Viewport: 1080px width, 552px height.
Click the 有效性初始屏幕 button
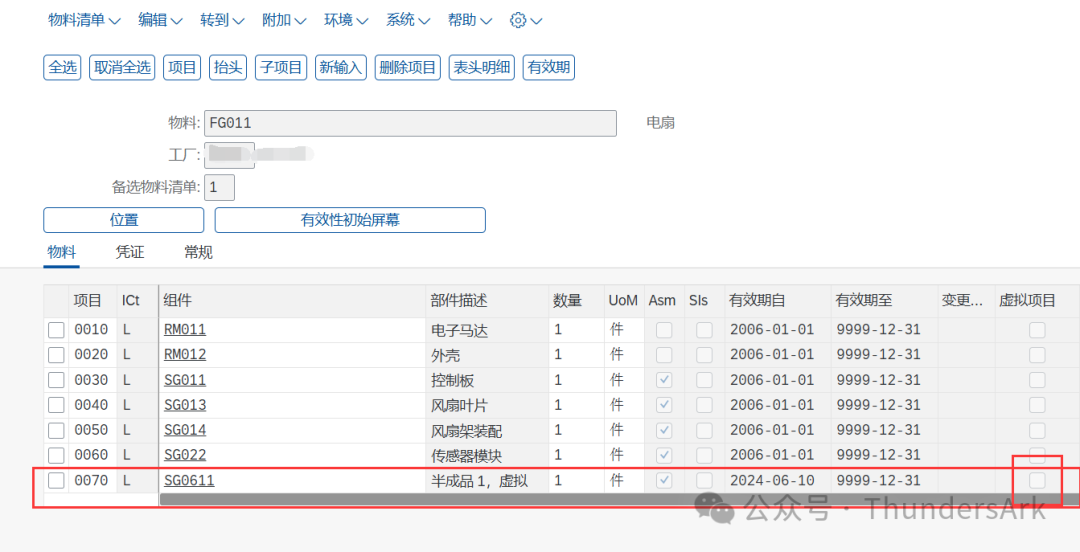pos(350,220)
